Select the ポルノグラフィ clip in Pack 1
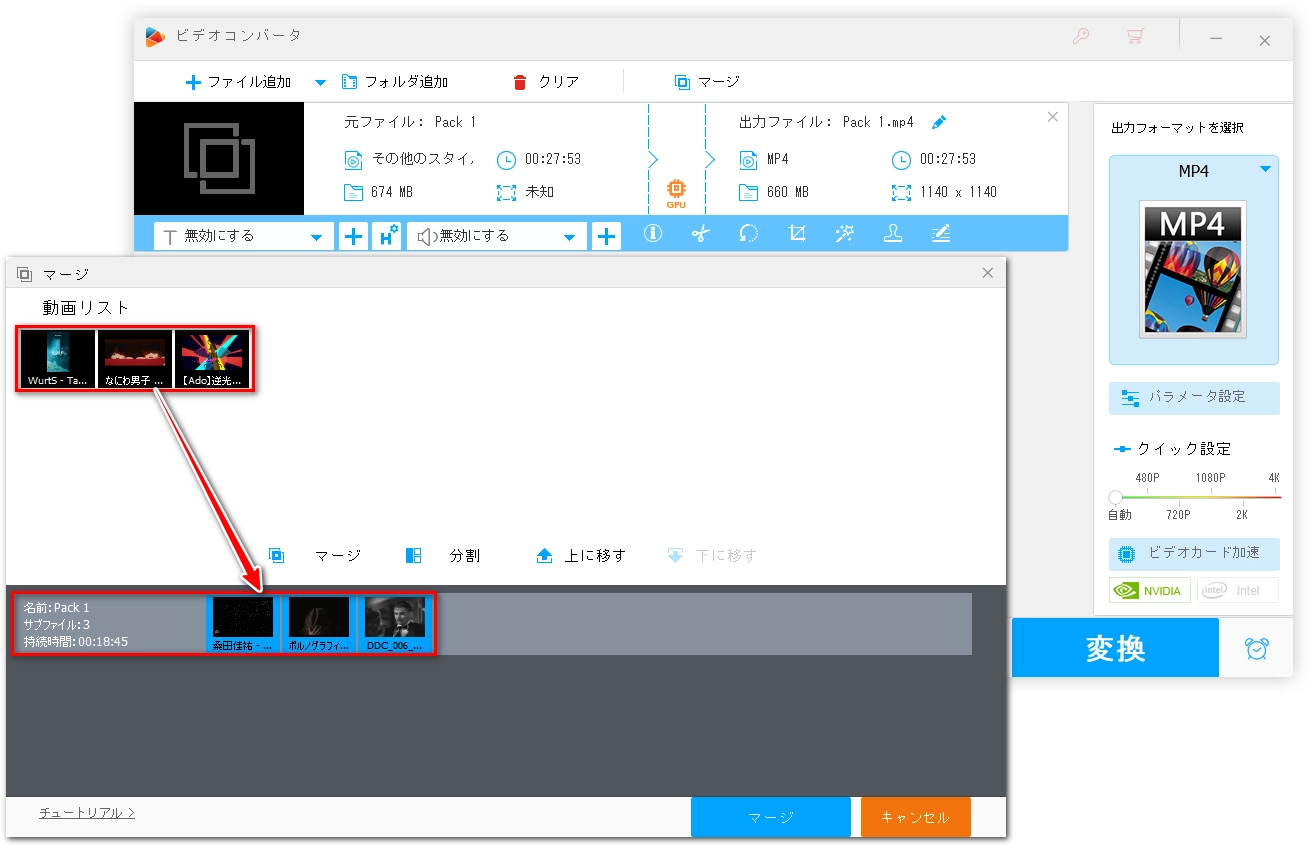The image size is (1311, 845). (319, 624)
